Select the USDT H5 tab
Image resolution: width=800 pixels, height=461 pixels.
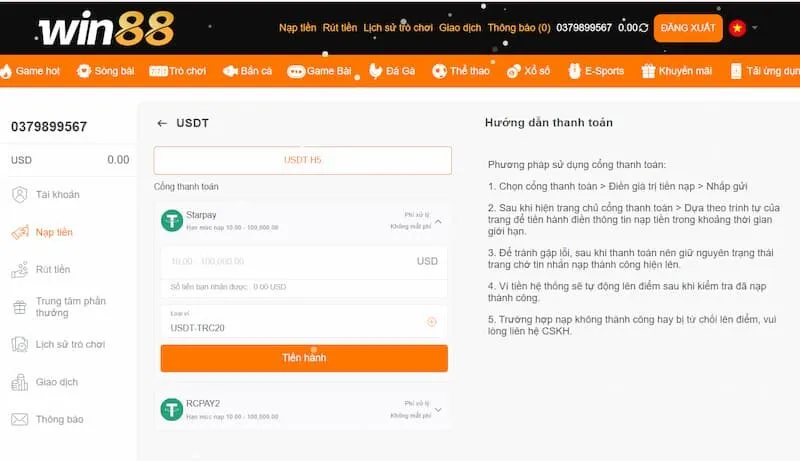[302, 160]
